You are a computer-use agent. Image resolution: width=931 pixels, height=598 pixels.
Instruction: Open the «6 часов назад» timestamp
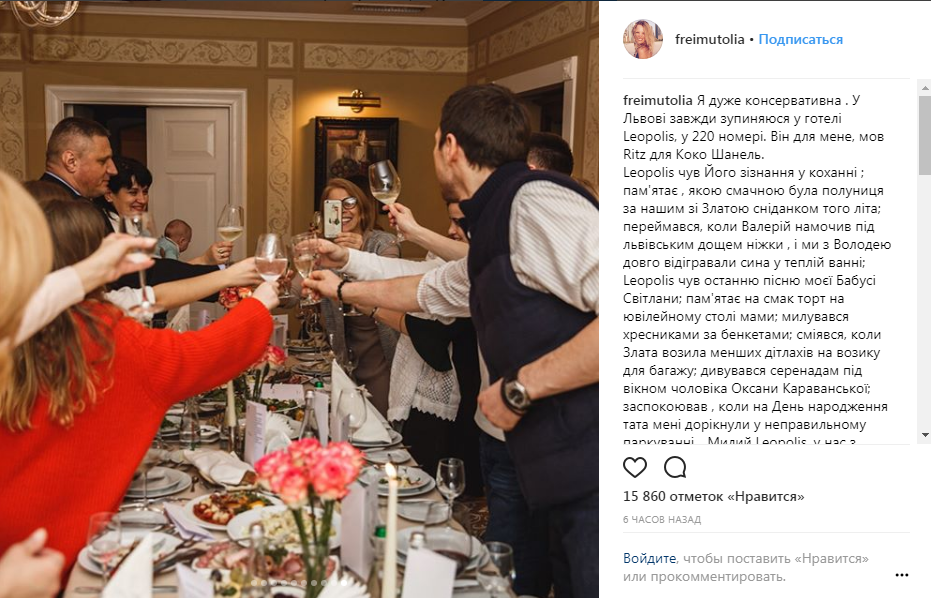pyautogui.click(x=661, y=520)
